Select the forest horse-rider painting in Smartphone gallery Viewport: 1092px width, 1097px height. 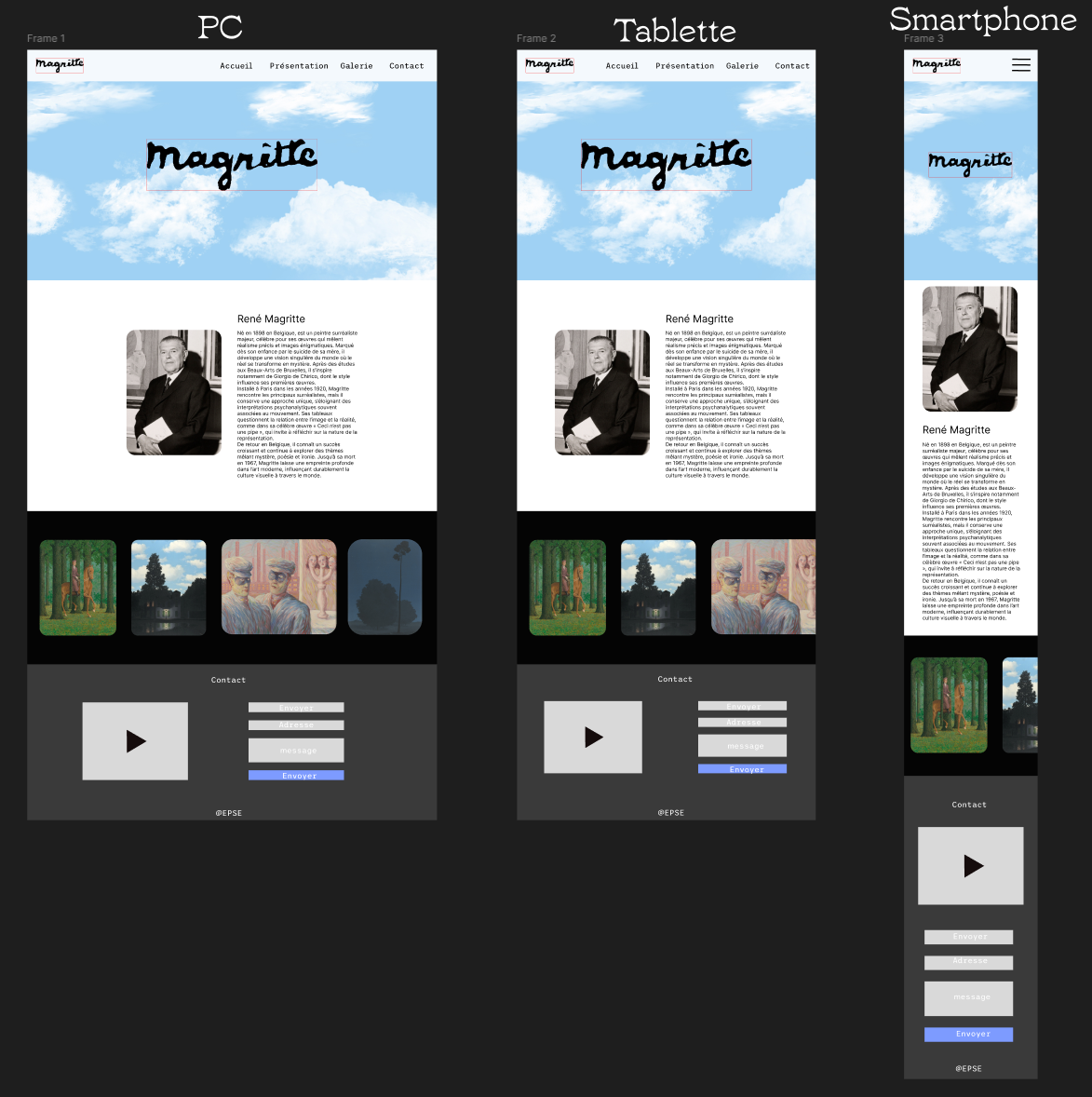[x=949, y=705]
